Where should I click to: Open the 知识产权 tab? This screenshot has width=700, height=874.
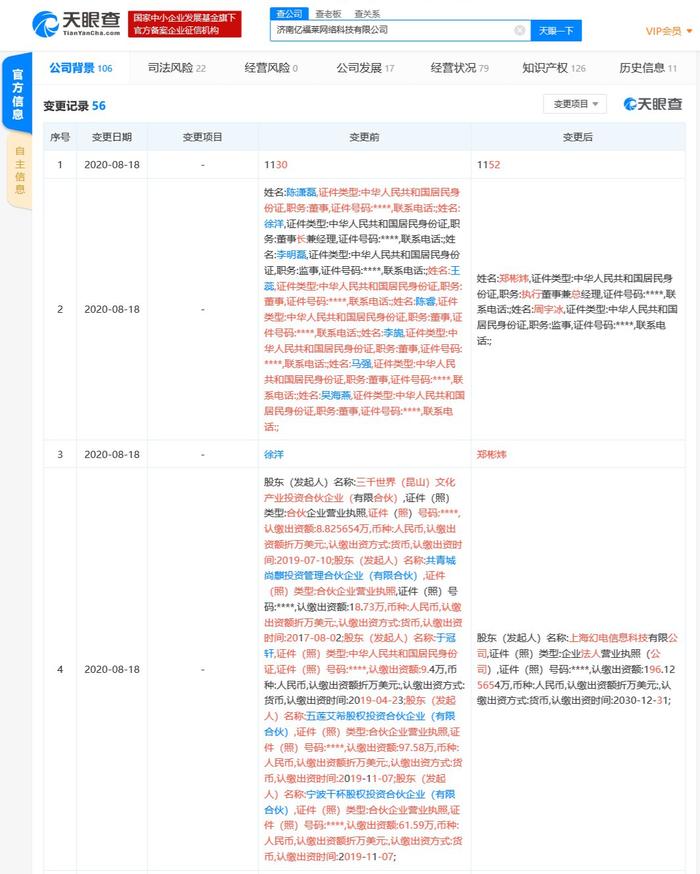[554, 68]
